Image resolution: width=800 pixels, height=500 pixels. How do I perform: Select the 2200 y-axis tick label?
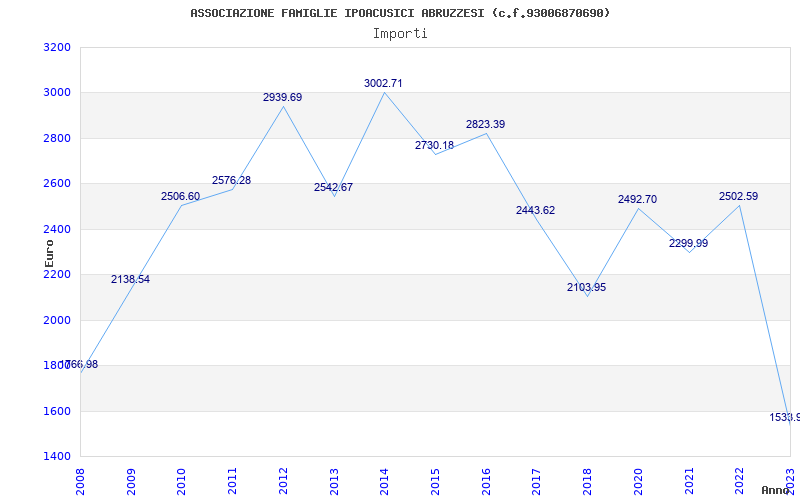coord(57,274)
